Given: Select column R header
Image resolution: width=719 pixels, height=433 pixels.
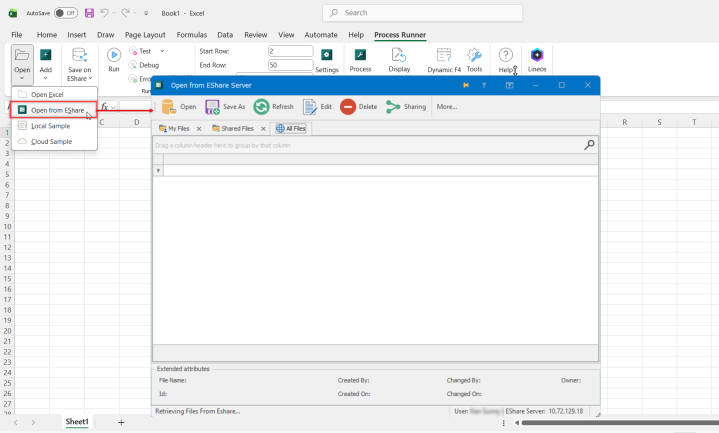Looking at the screenshot, I should point(625,122).
